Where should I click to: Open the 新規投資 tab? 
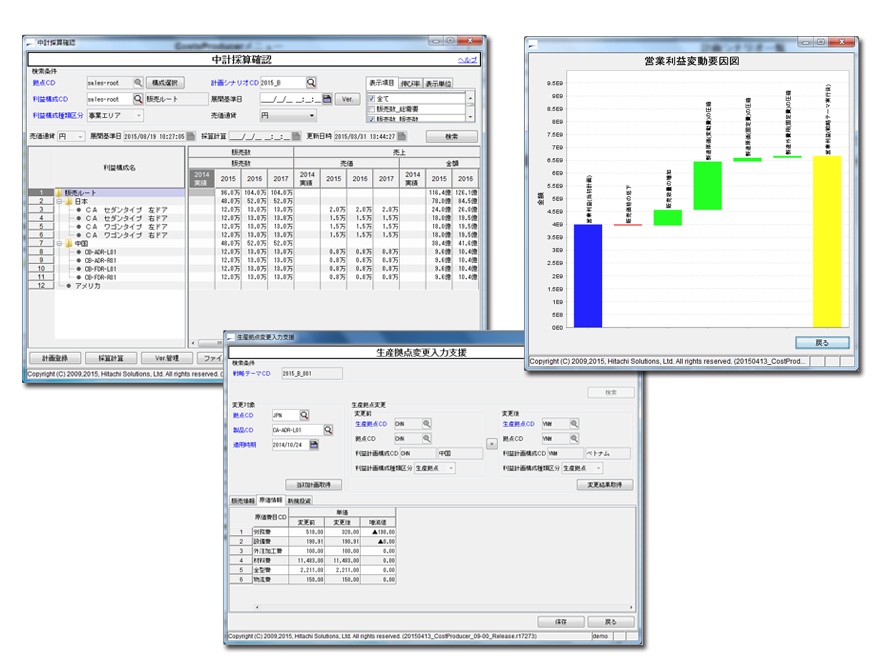click(x=299, y=501)
